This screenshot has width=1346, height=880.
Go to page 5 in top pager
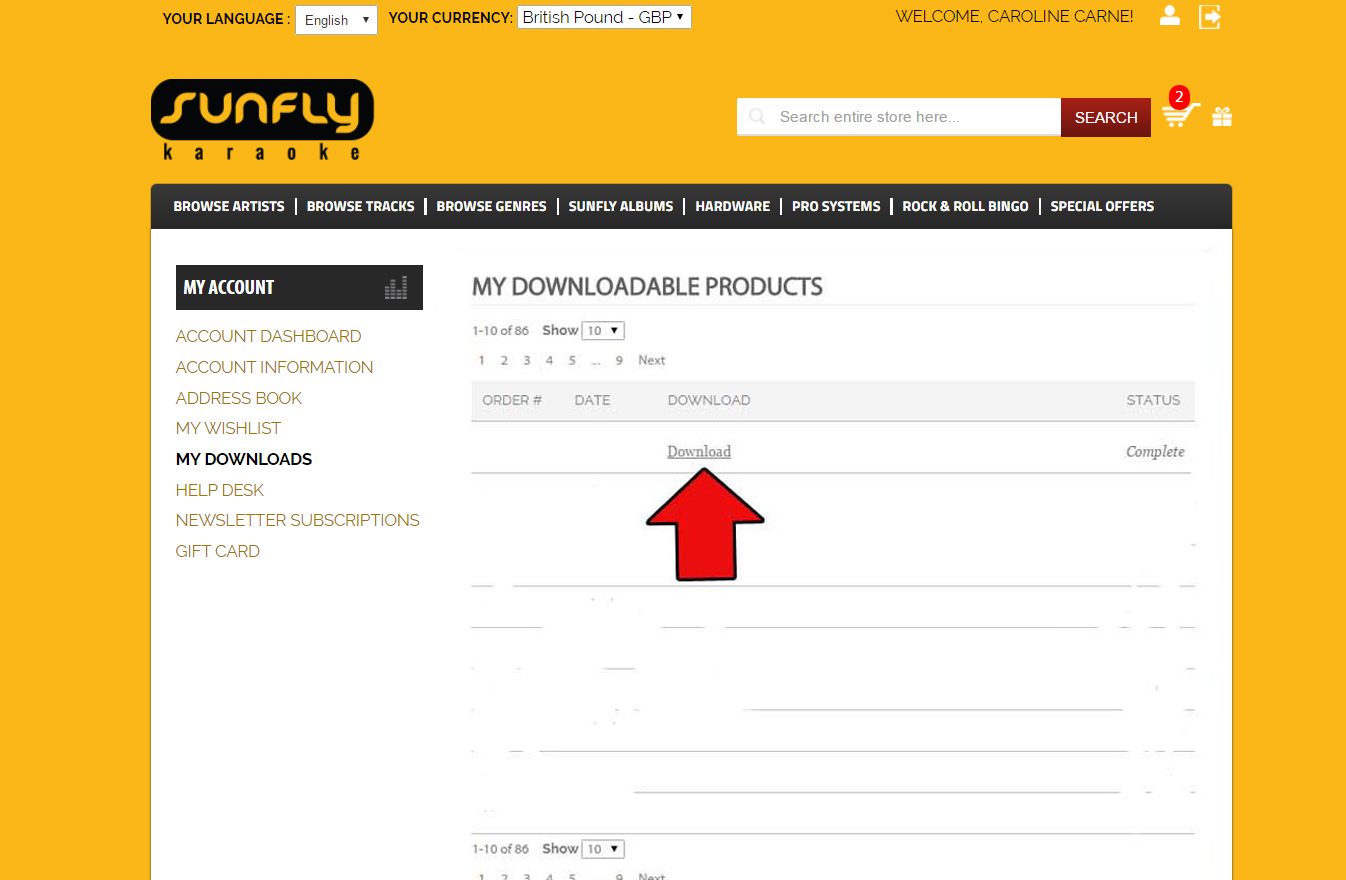(572, 360)
